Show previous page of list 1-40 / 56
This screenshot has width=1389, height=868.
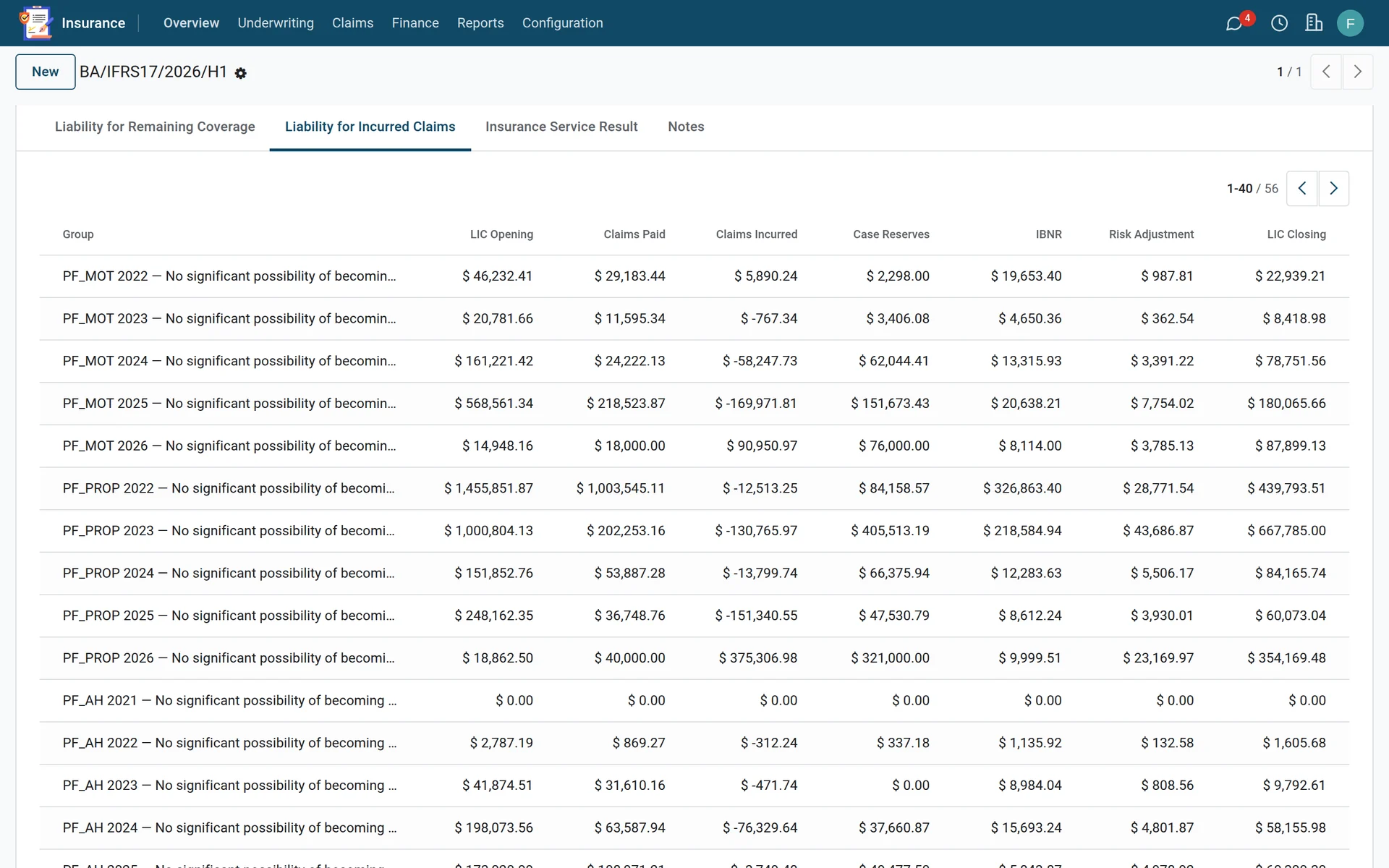point(1302,188)
